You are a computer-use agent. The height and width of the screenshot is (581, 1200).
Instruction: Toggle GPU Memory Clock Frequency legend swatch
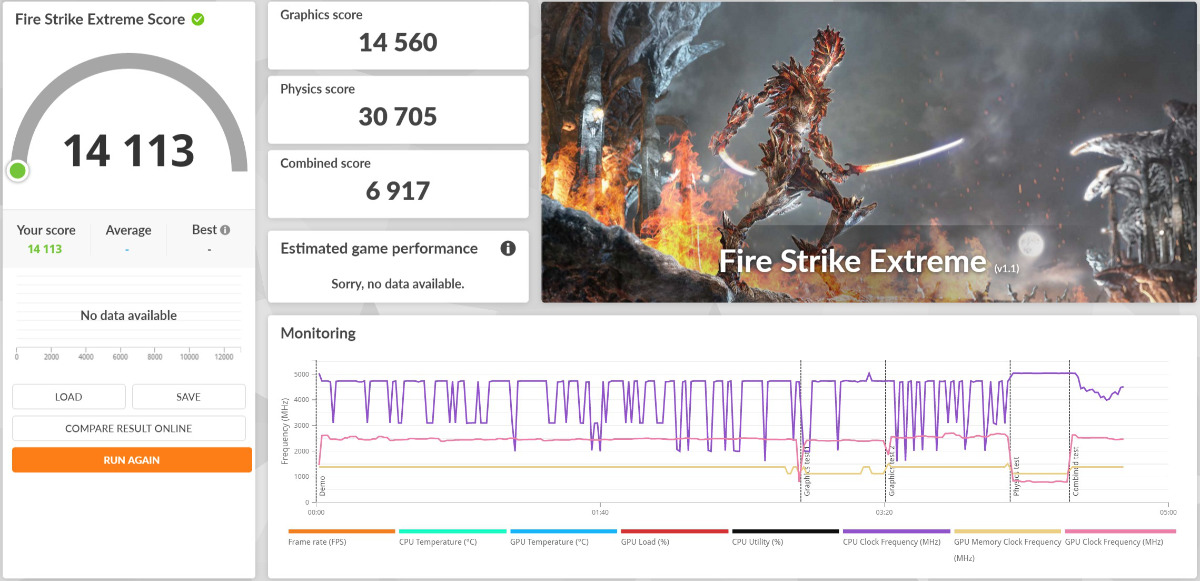pyautogui.click(x=1007, y=532)
